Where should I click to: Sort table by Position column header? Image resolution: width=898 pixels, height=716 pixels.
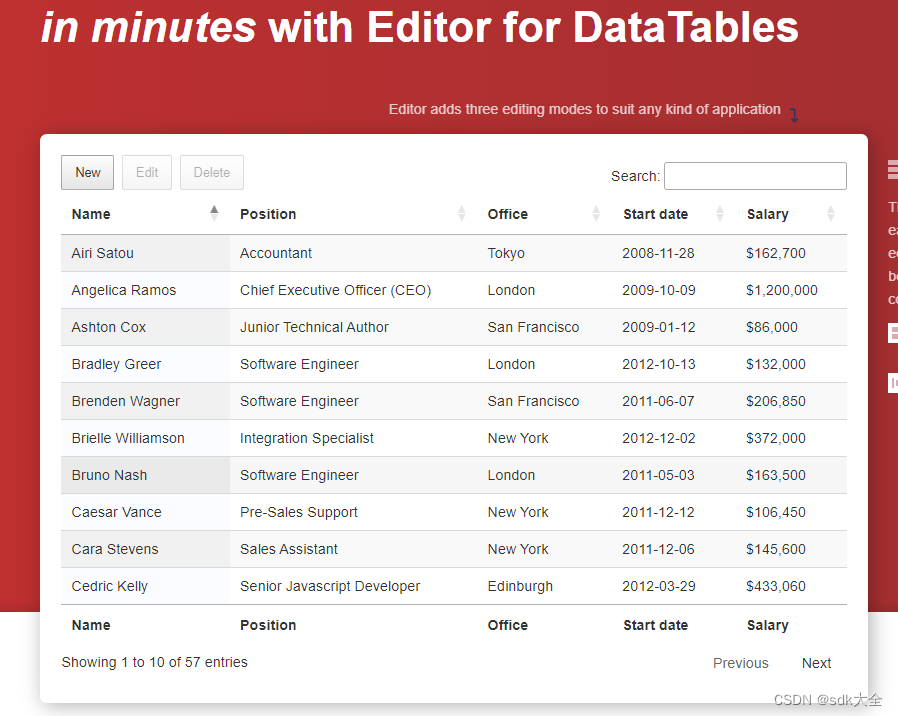pos(353,214)
